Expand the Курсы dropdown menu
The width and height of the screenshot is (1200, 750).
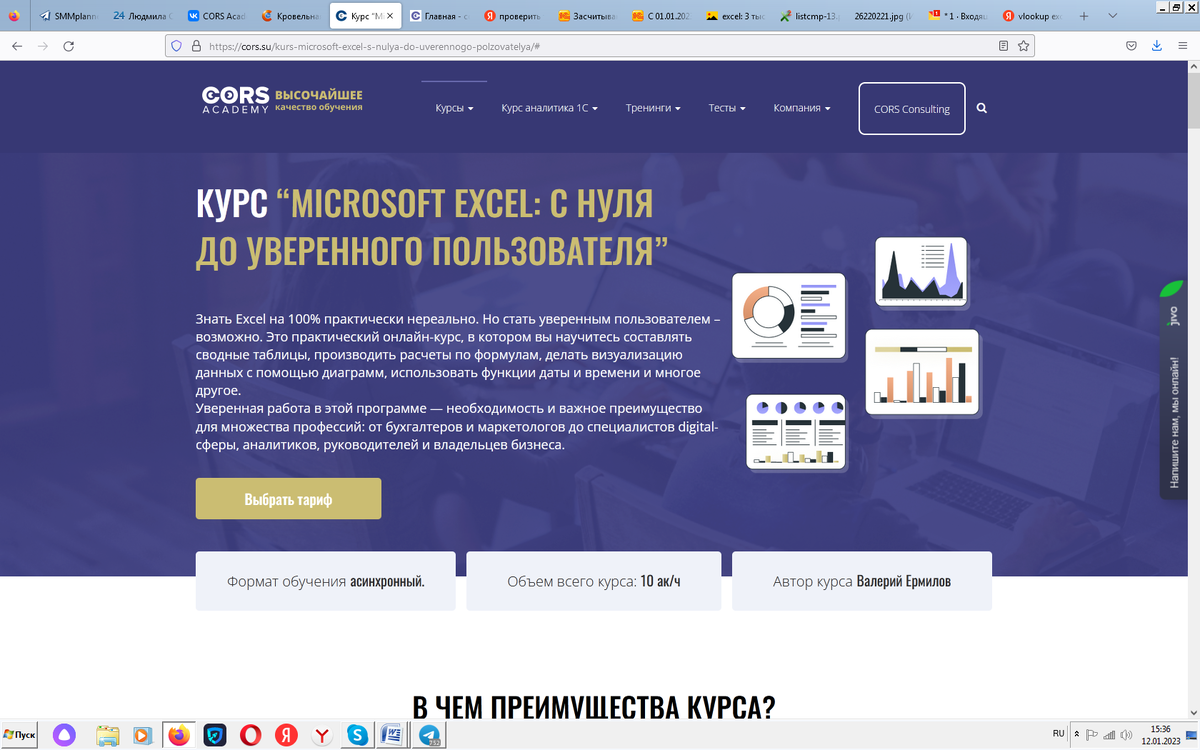click(x=455, y=108)
